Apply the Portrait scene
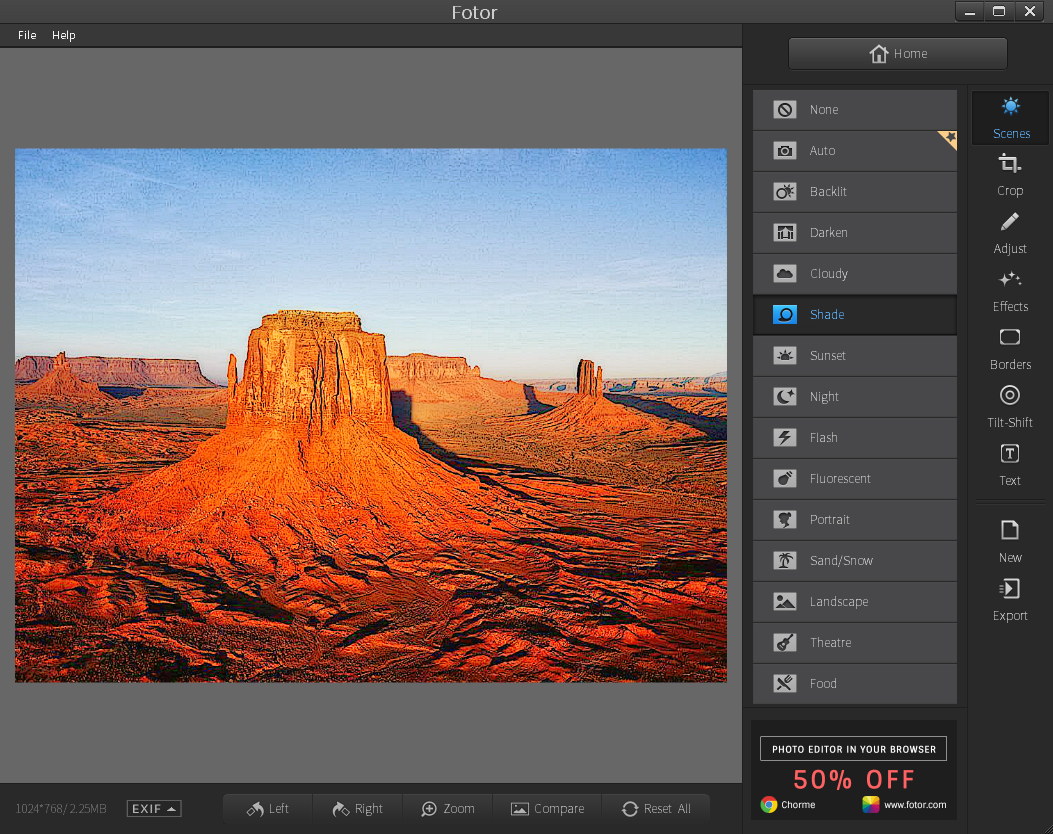1053x834 pixels. point(854,519)
